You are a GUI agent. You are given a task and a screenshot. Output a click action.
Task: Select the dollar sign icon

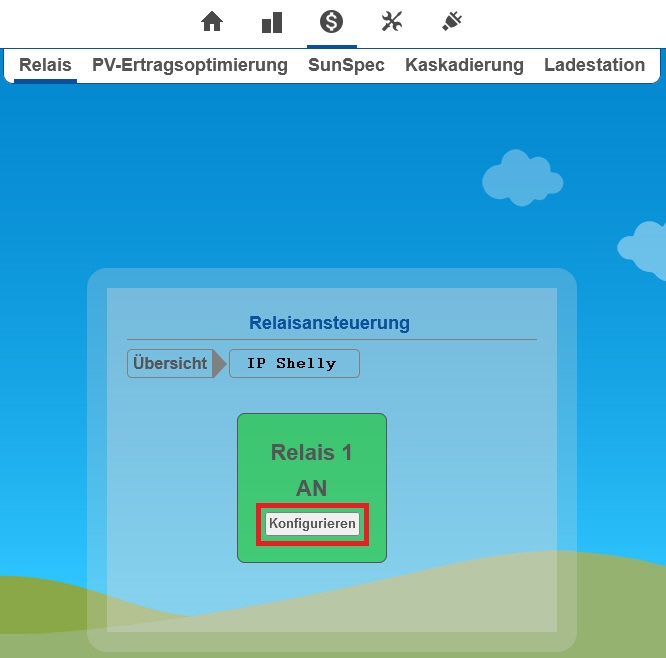(x=331, y=22)
